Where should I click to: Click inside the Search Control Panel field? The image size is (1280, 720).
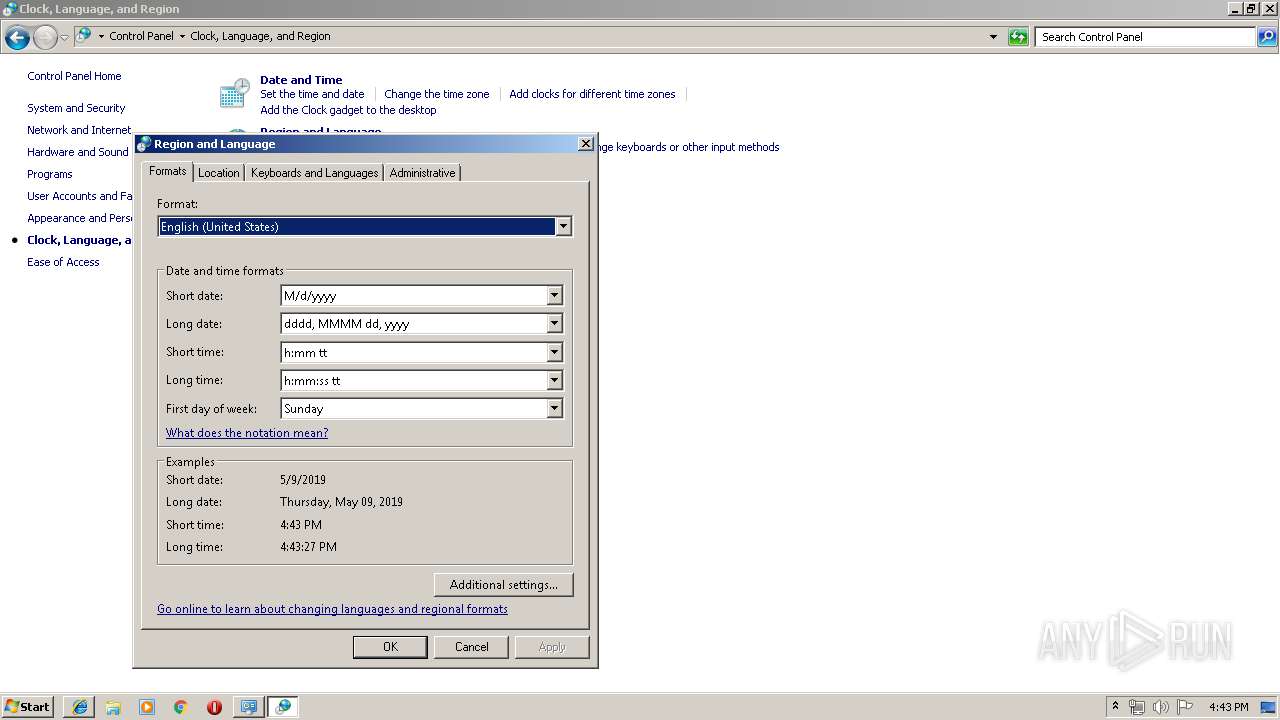(1146, 37)
